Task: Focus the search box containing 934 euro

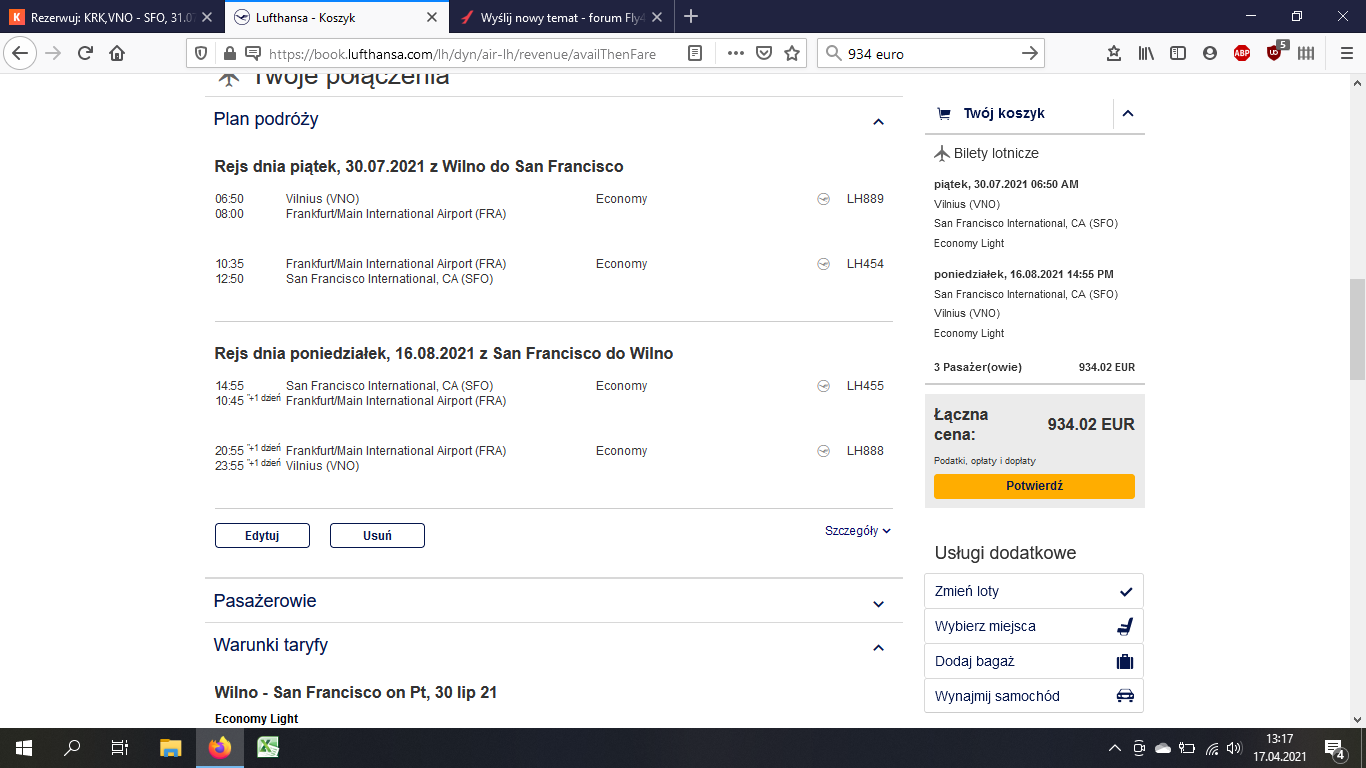Action: tap(930, 54)
